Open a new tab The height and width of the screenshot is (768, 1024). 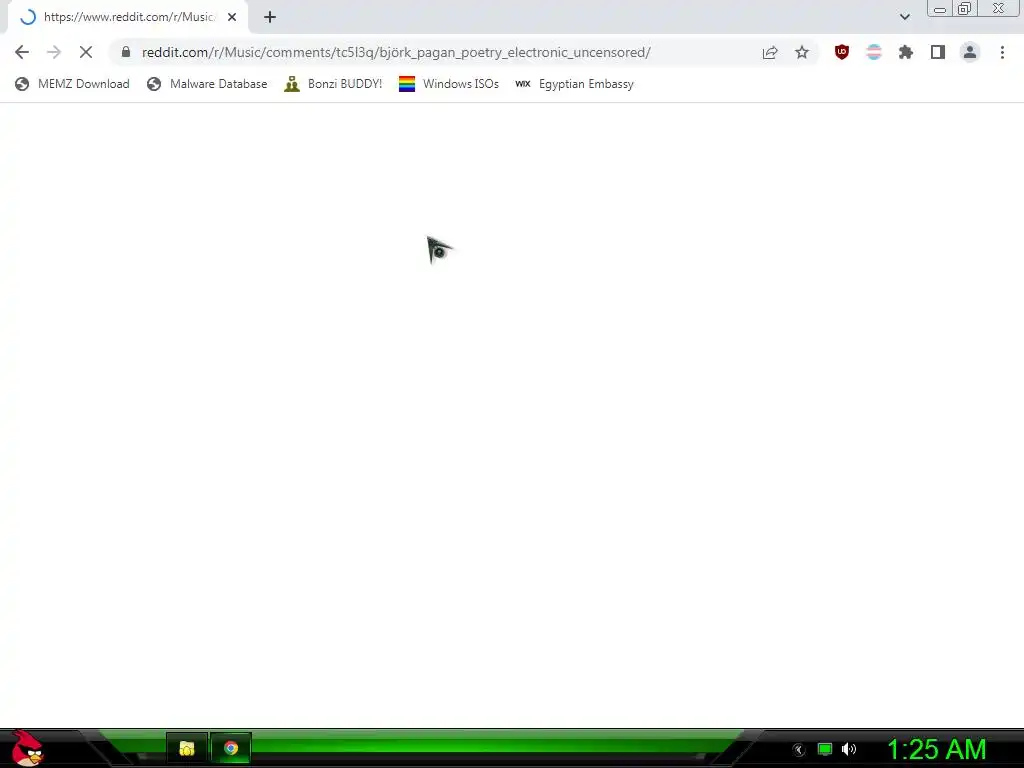[270, 17]
